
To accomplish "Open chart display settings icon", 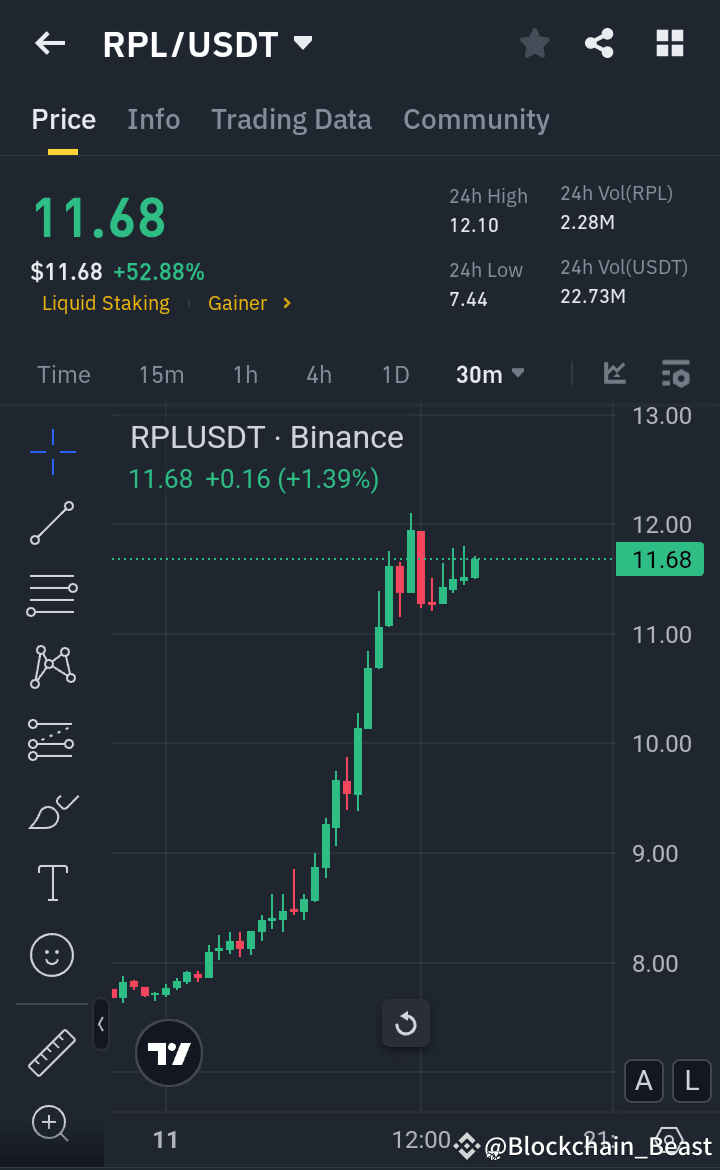I will click(676, 373).
